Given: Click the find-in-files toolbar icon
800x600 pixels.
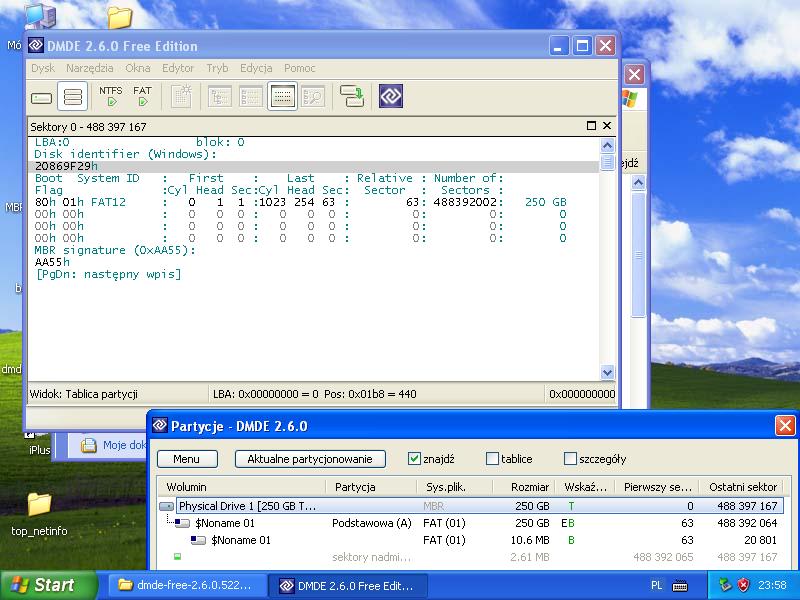Looking at the screenshot, I should coord(313,96).
